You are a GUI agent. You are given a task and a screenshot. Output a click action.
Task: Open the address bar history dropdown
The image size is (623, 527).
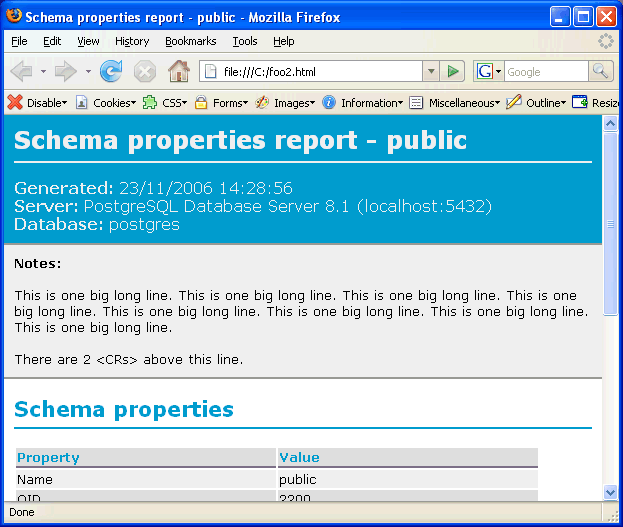click(431, 71)
